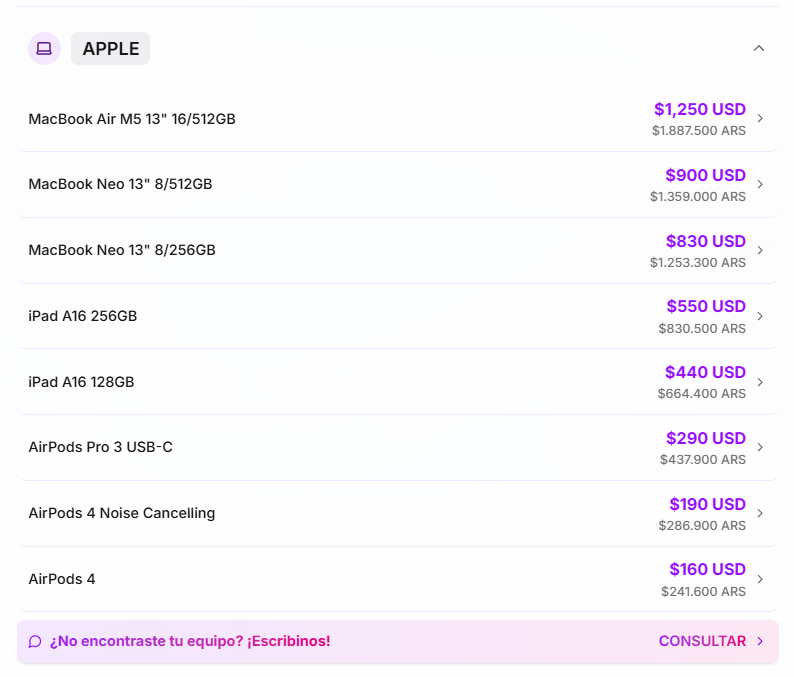
Task: Click the CONSULTAR button
Action: pos(702,641)
